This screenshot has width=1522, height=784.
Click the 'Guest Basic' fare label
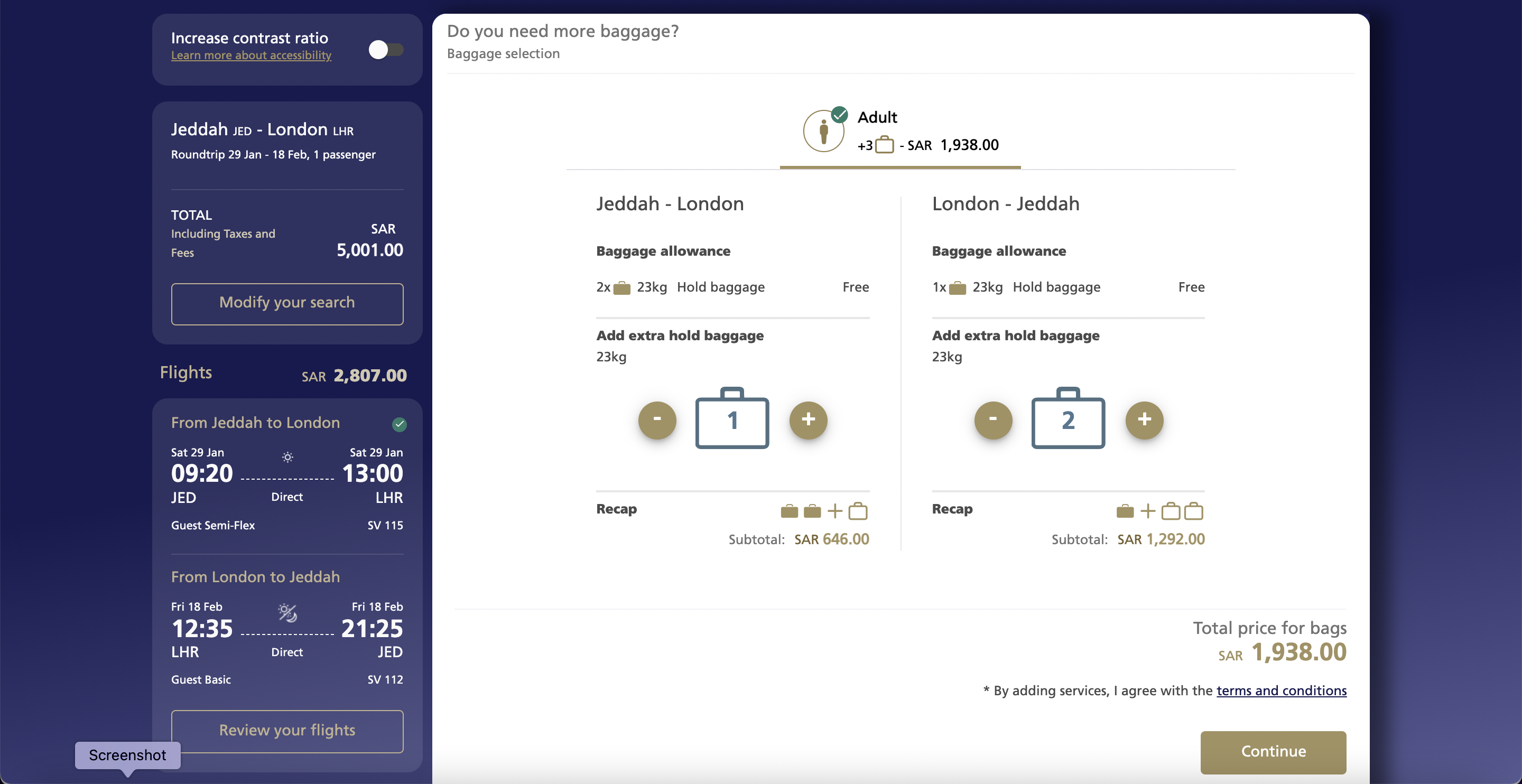[201, 679]
